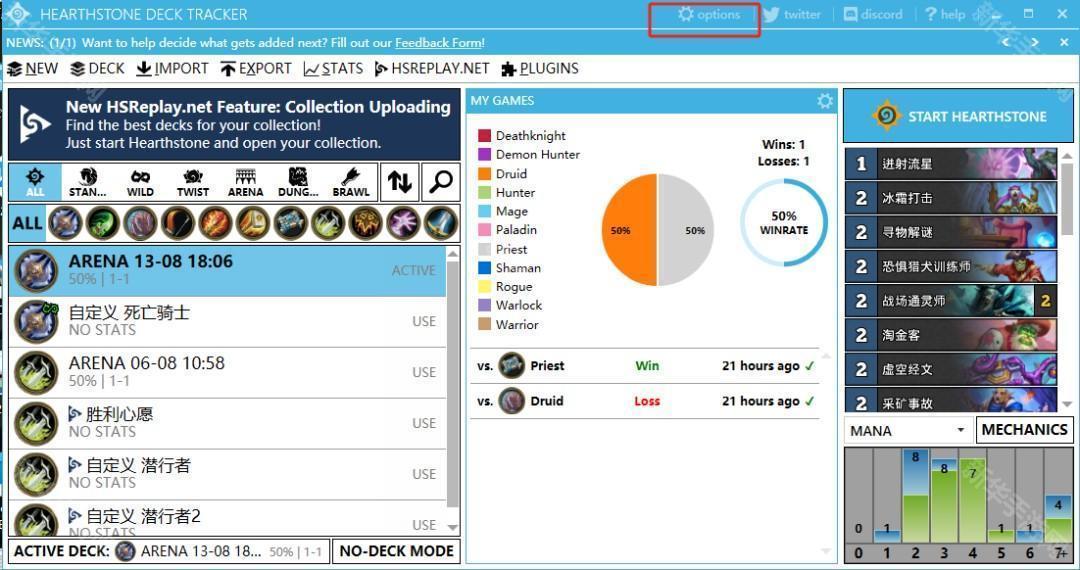Open the Feedback Form link
This screenshot has height=570, width=1080.
click(438, 43)
